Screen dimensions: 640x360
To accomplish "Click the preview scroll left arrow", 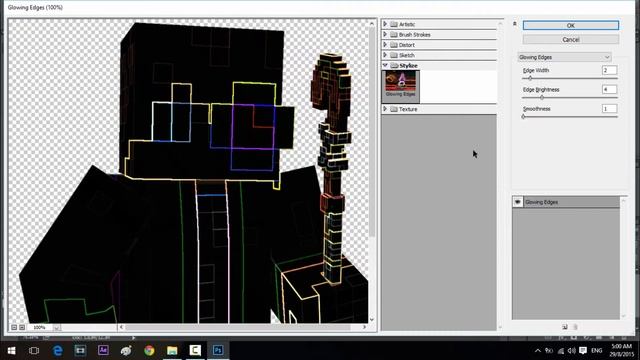I will coord(121,327).
